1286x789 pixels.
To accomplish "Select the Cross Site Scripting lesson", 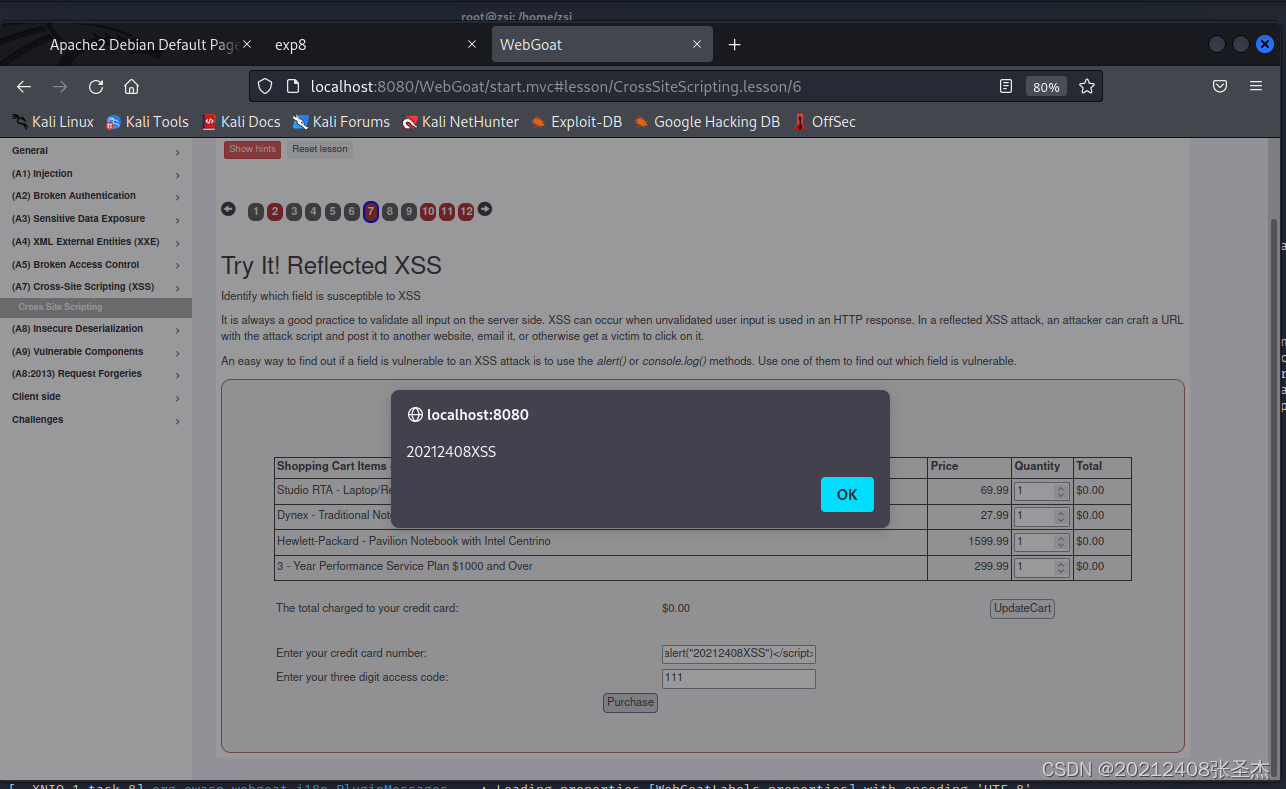I will point(96,308).
